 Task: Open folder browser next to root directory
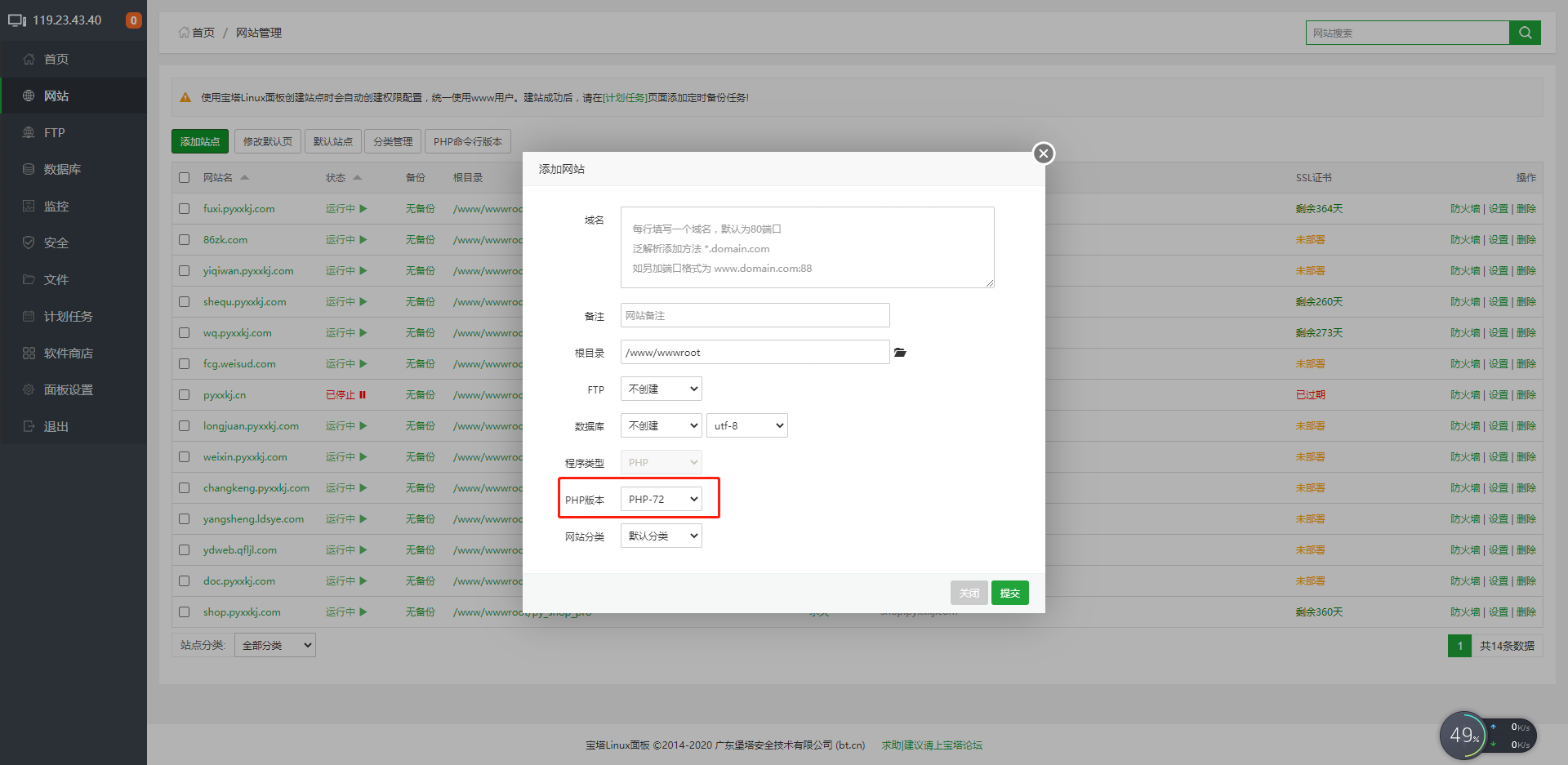pyautogui.click(x=900, y=353)
